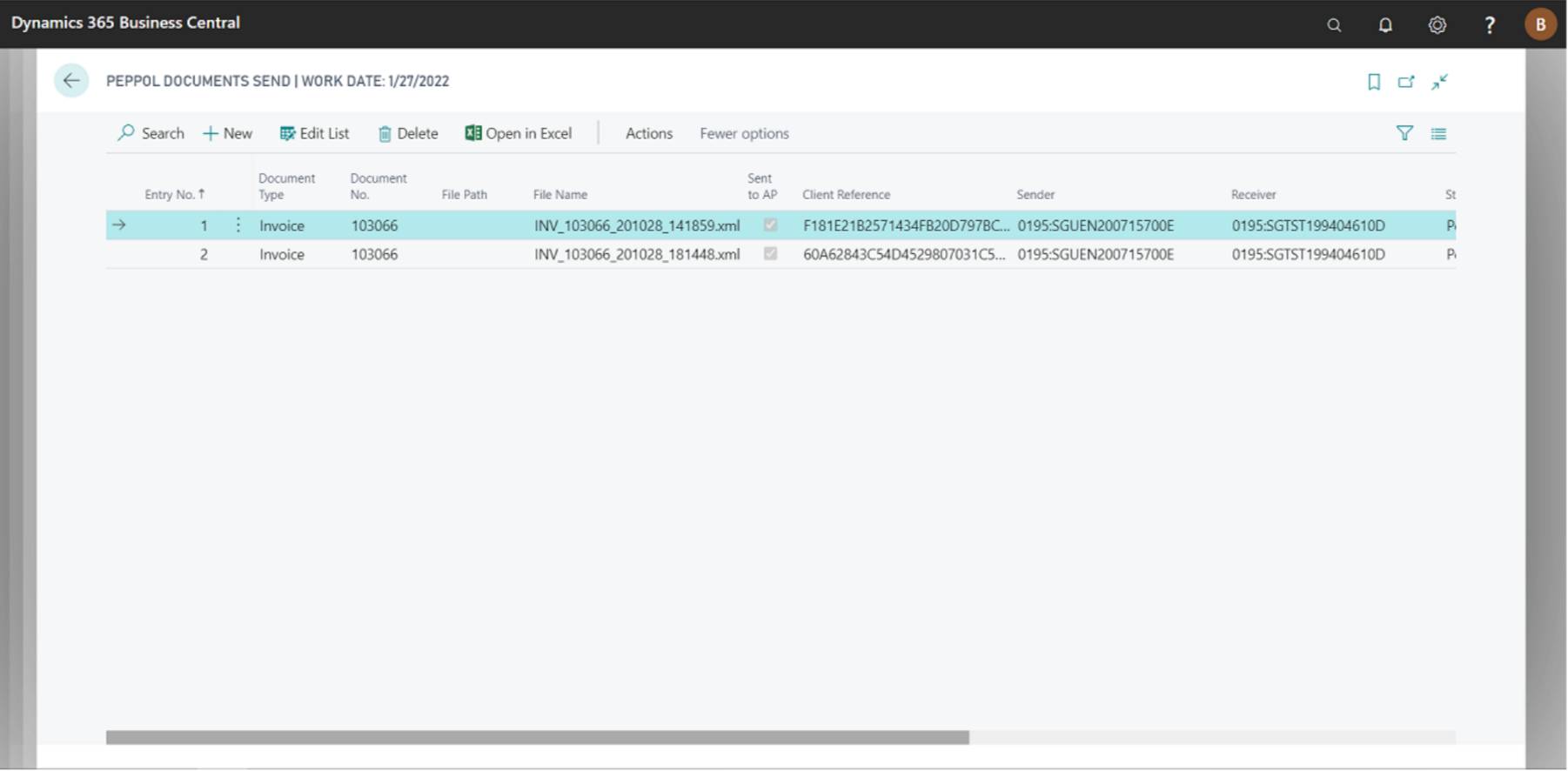
Task: Toggle the filter pane funnel icon
Action: tap(1404, 133)
